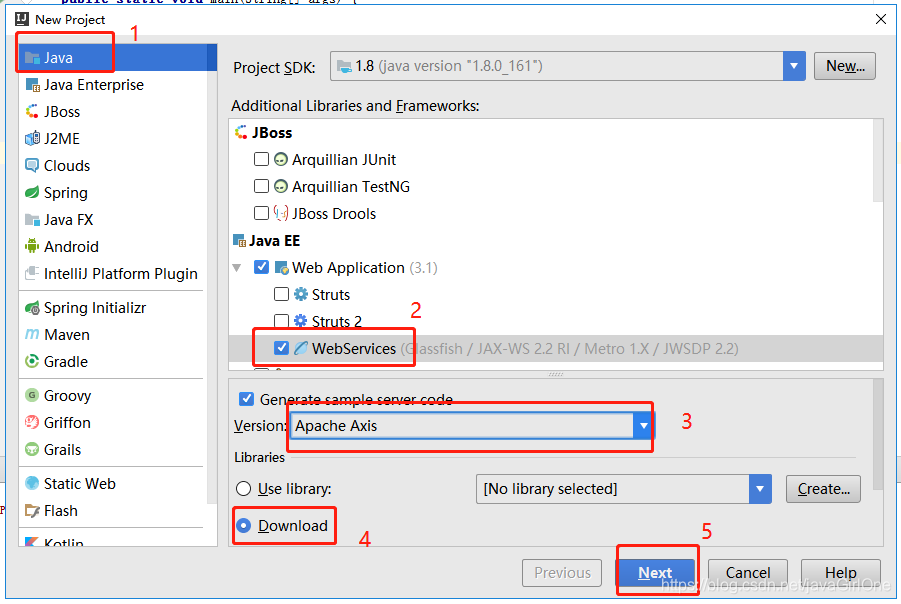This screenshot has height=604, width=901.
Task: Click the Arquillian TestNG framework icon
Action: click(280, 186)
